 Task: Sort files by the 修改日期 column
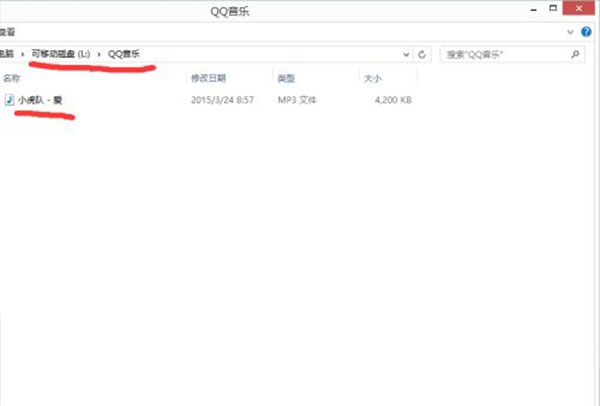click(x=208, y=77)
